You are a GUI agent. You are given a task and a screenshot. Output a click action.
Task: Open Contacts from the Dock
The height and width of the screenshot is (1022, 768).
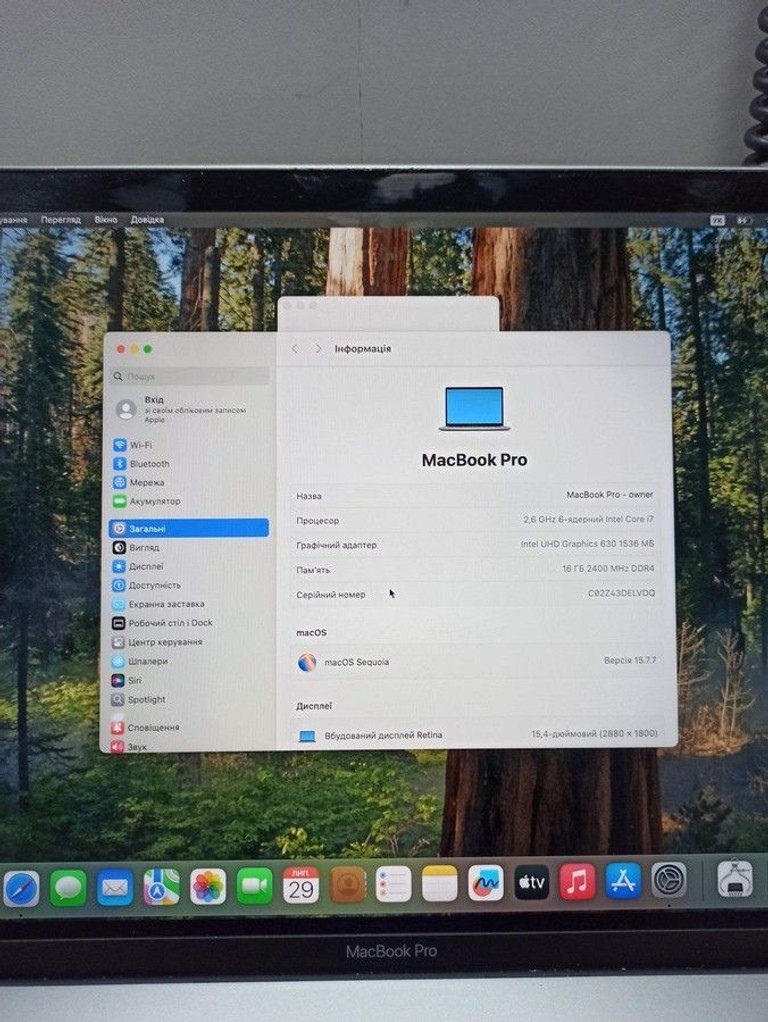(347, 884)
